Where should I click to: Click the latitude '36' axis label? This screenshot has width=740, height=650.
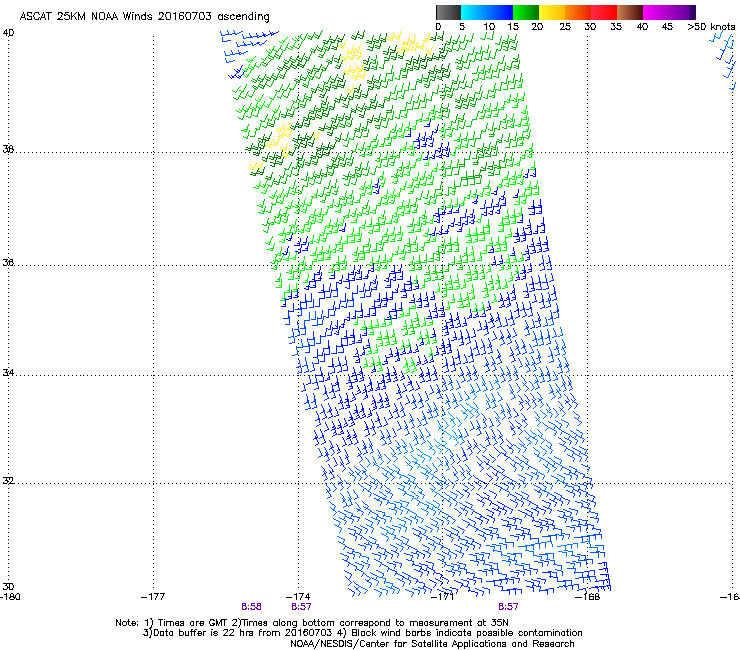click(x=8, y=262)
